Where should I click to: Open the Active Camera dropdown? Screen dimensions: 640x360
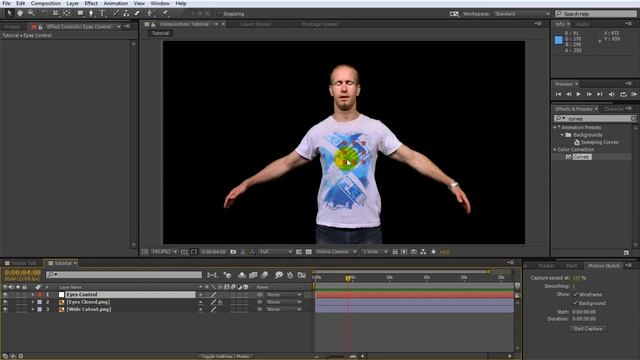point(336,252)
